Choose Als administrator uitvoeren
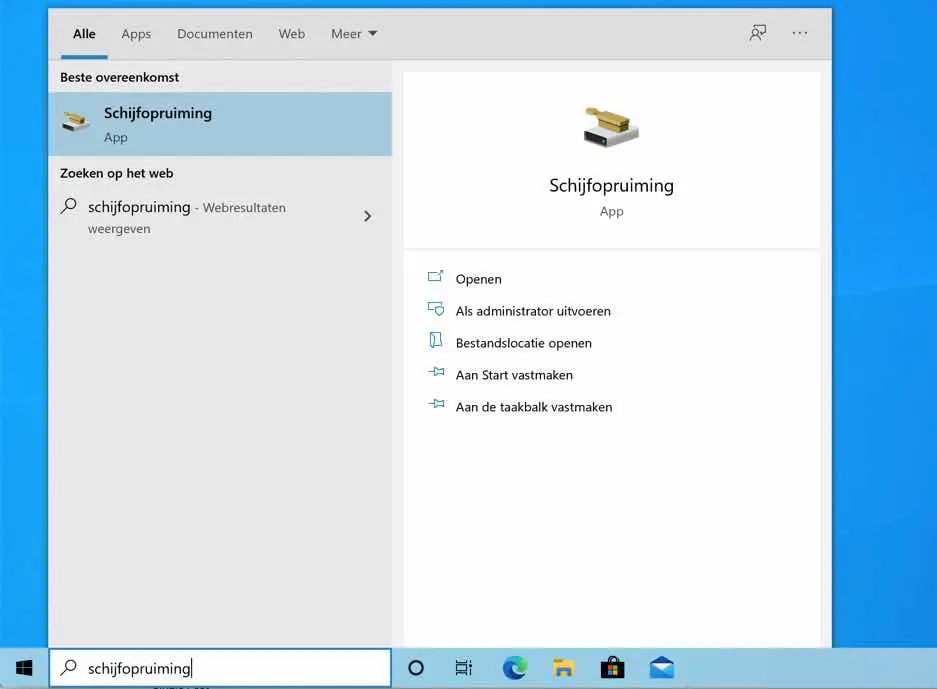The height and width of the screenshot is (689, 937). click(x=533, y=311)
